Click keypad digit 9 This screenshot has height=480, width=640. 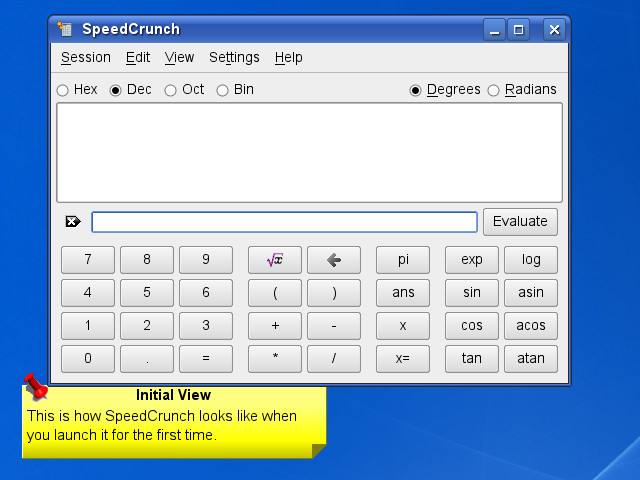coord(206,260)
